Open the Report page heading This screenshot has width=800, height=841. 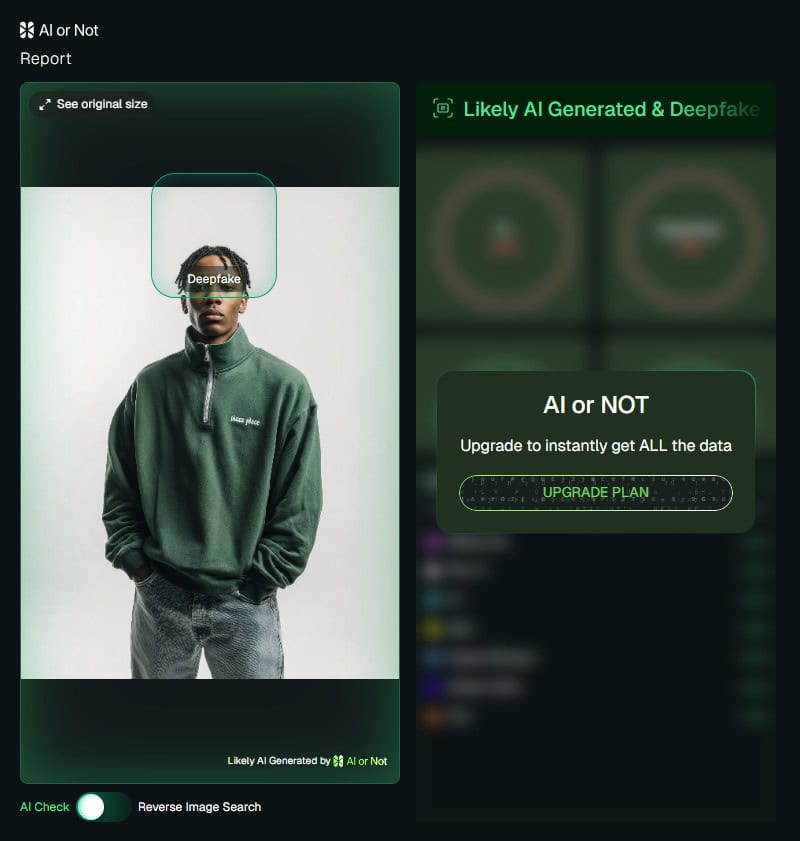coord(46,58)
